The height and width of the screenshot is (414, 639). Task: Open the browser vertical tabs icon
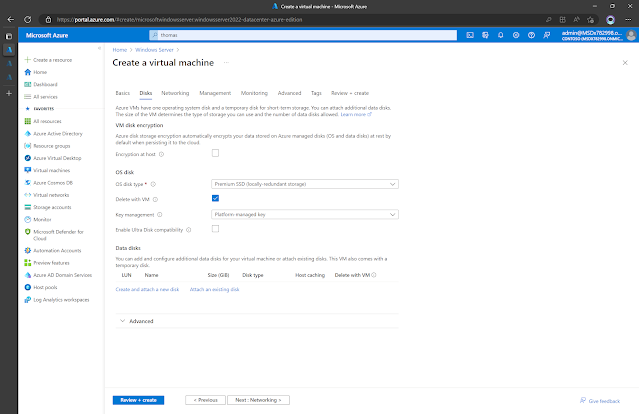point(9,36)
